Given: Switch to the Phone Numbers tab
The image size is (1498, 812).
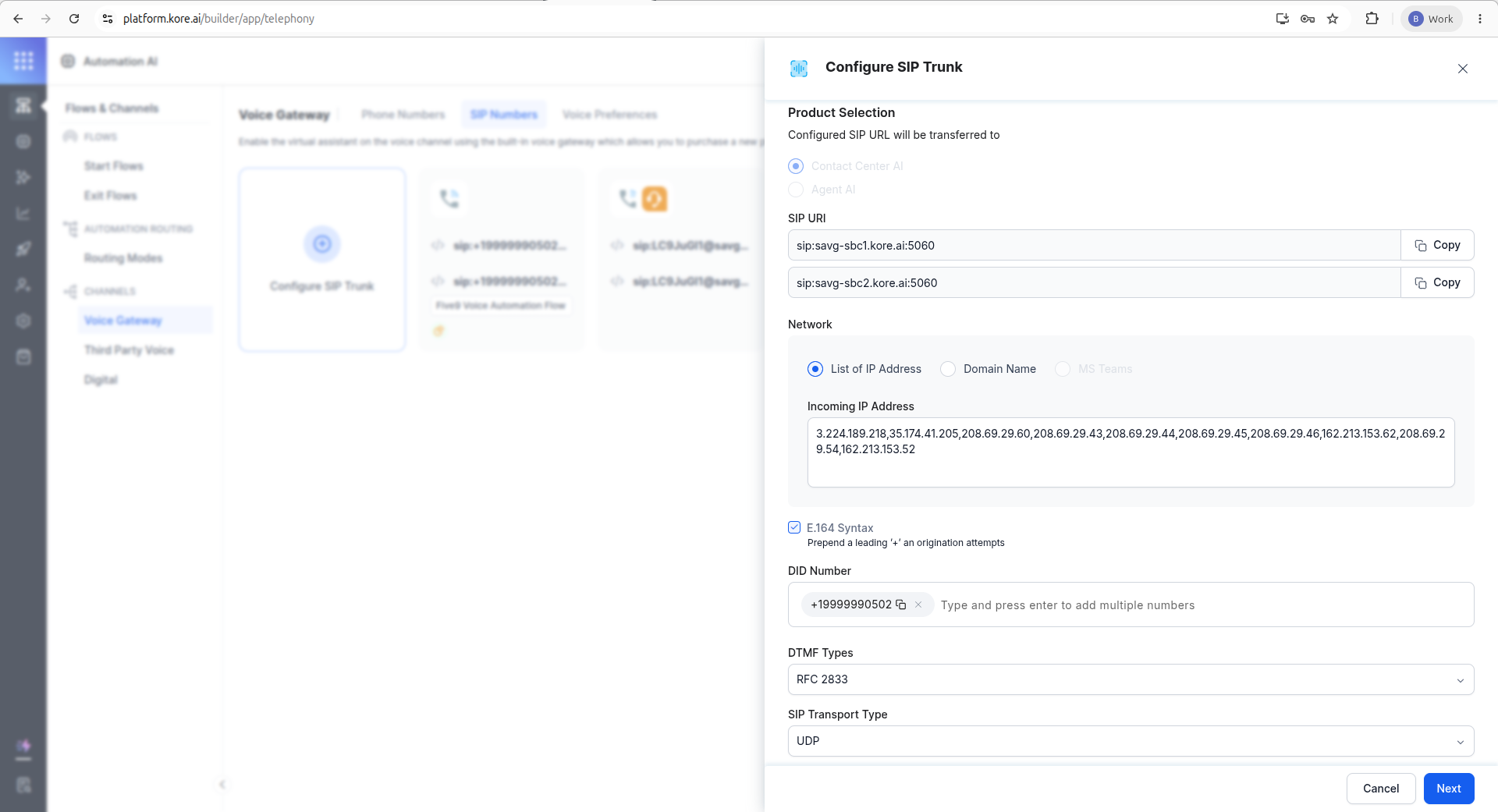Looking at the screenshot, I should click(x=403, y=115).
